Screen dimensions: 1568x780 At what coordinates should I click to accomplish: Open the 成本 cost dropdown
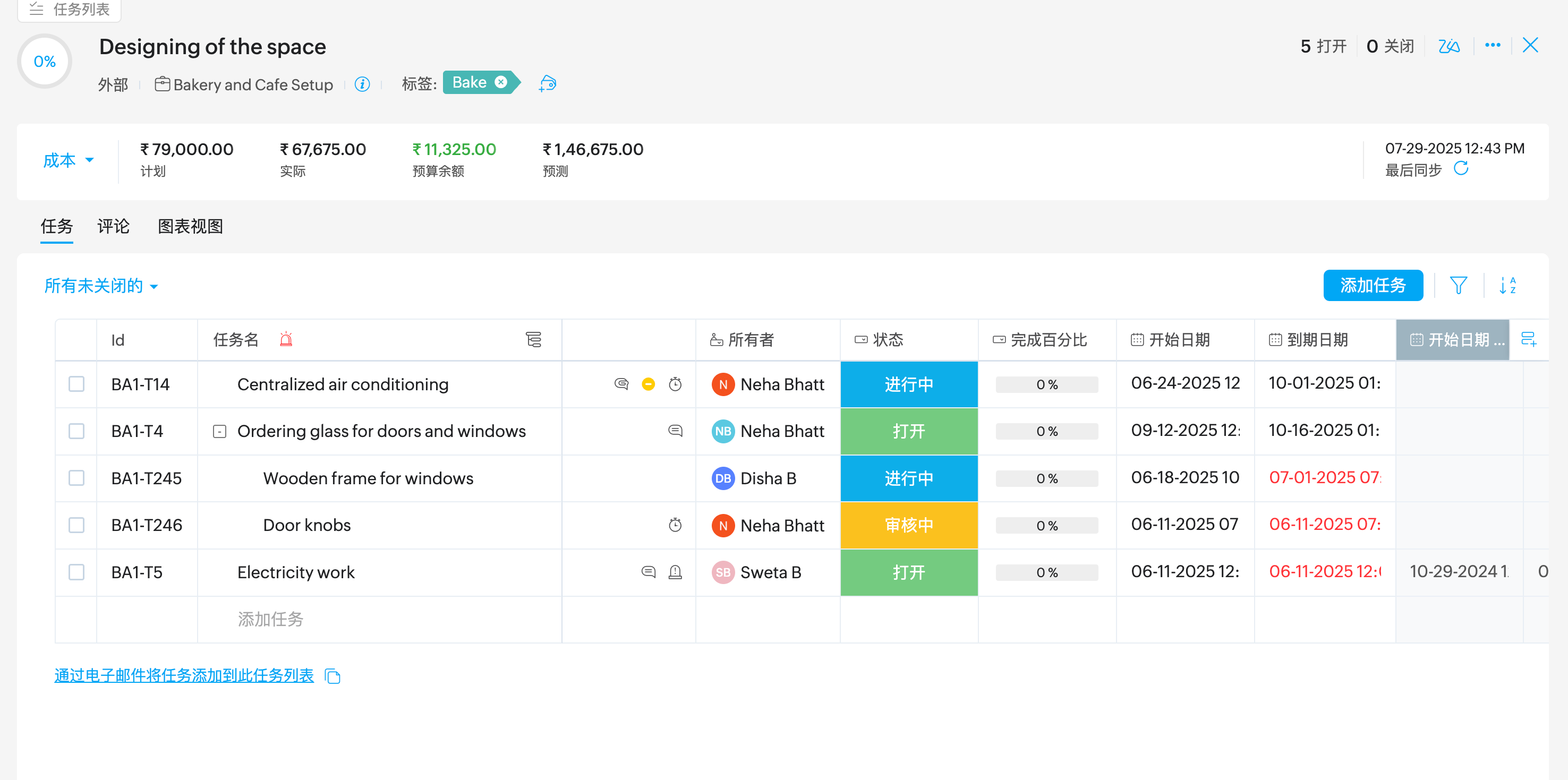point(68,161)
